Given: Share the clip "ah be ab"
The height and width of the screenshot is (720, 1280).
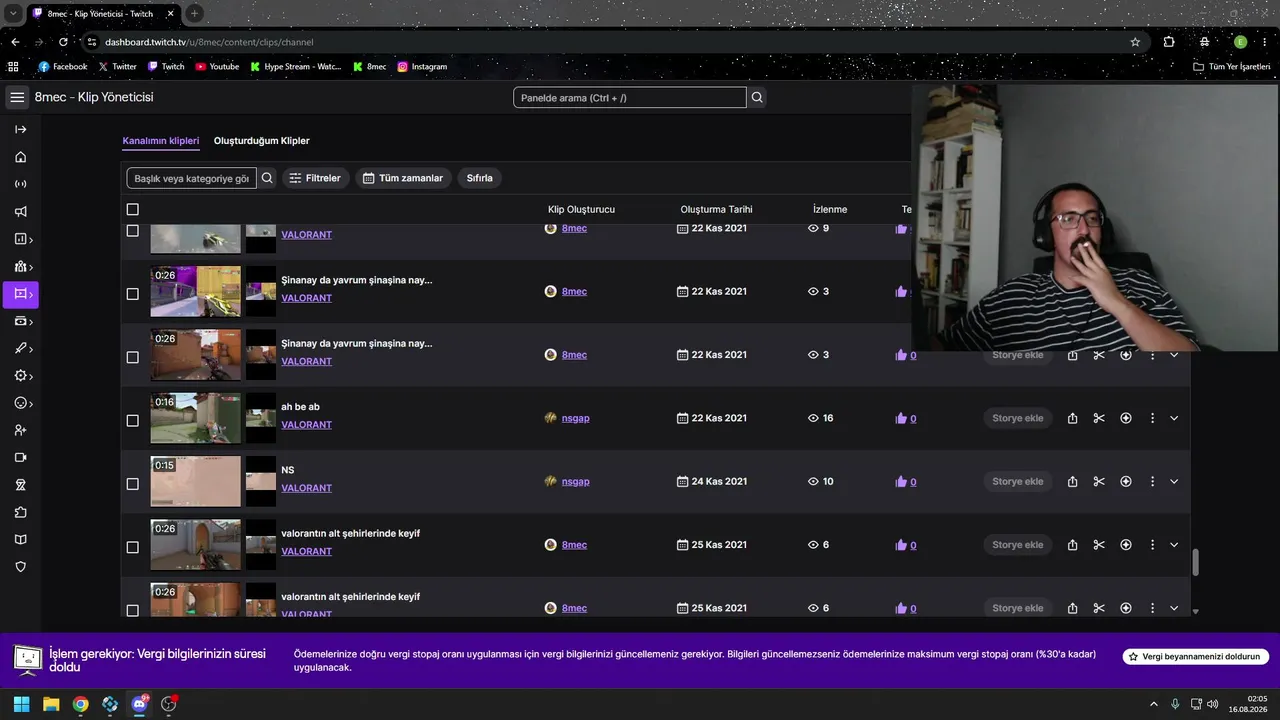Looking at the screenshot, I should point(1072,418).
